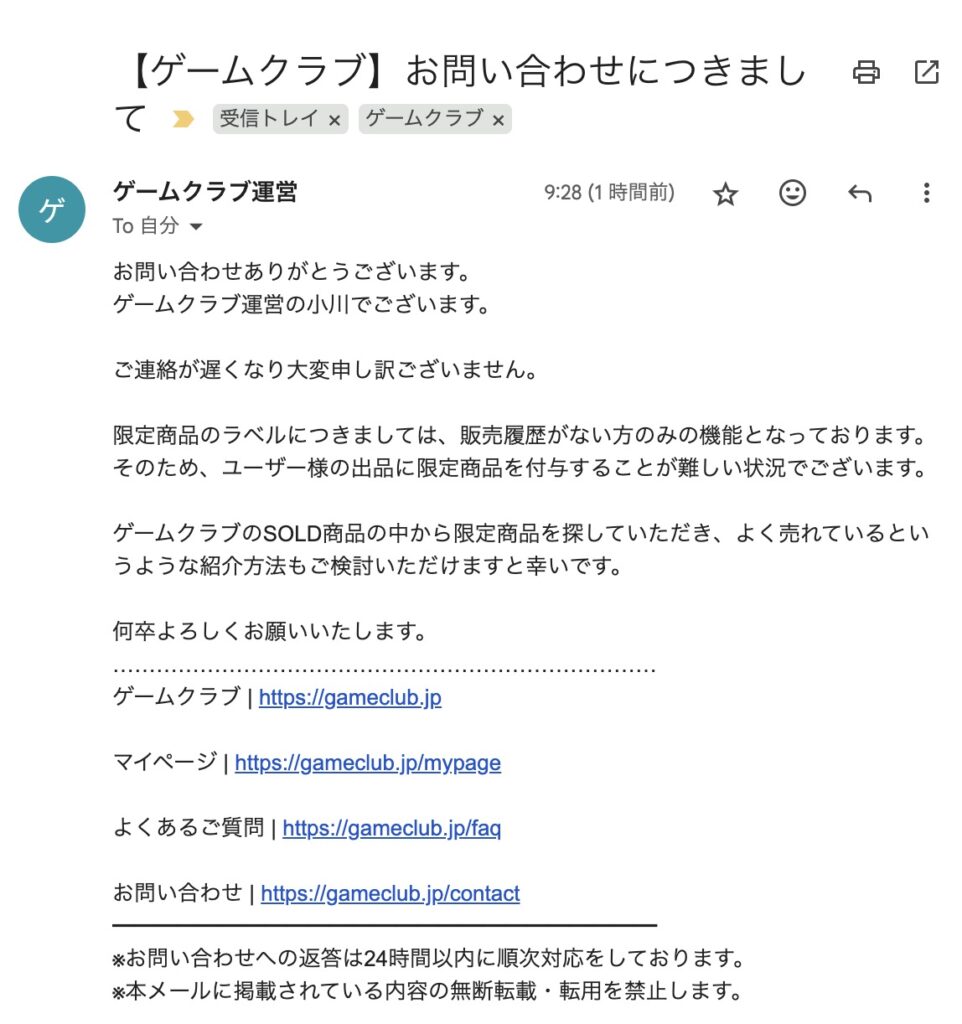This screenshot has height=1024, width=962.
Task: Print this email with the printer icon
Action: pyautogui.click(x=866, y=72)
